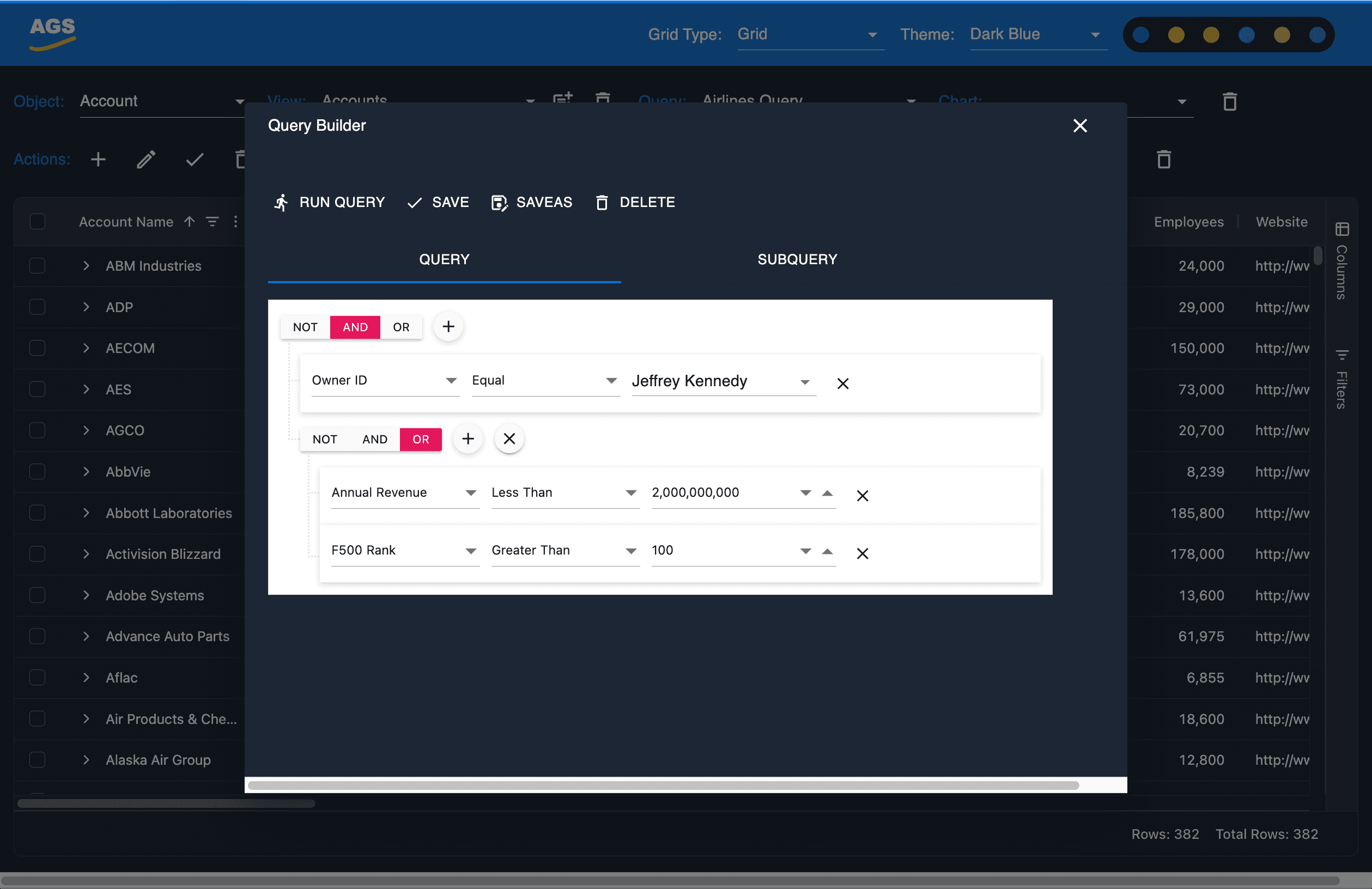This screenshot has width=1372, height=889.
Task: Click the filter icon on the Account Name column
Action: (212, 222)
